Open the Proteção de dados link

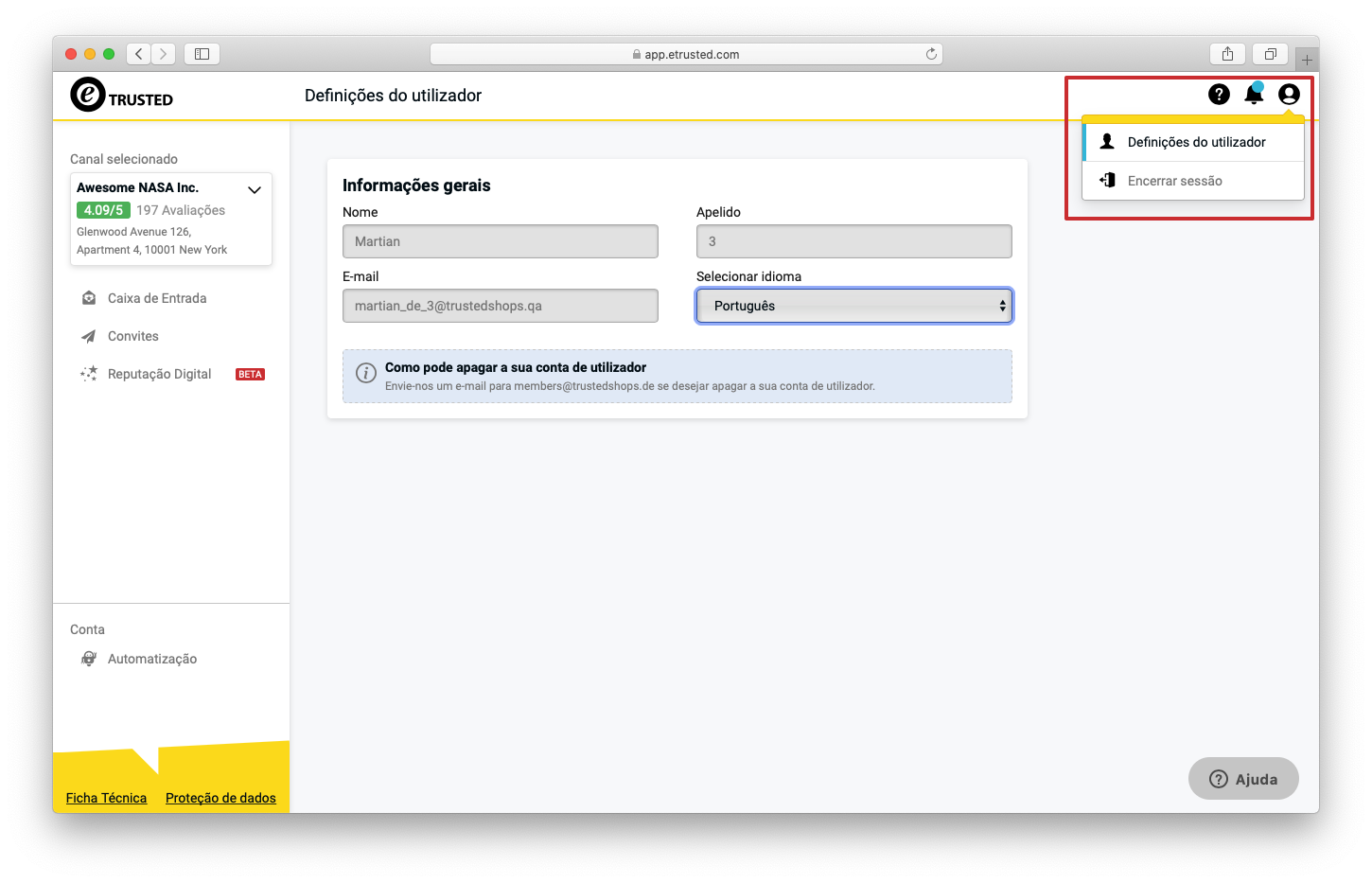point(220,798)
